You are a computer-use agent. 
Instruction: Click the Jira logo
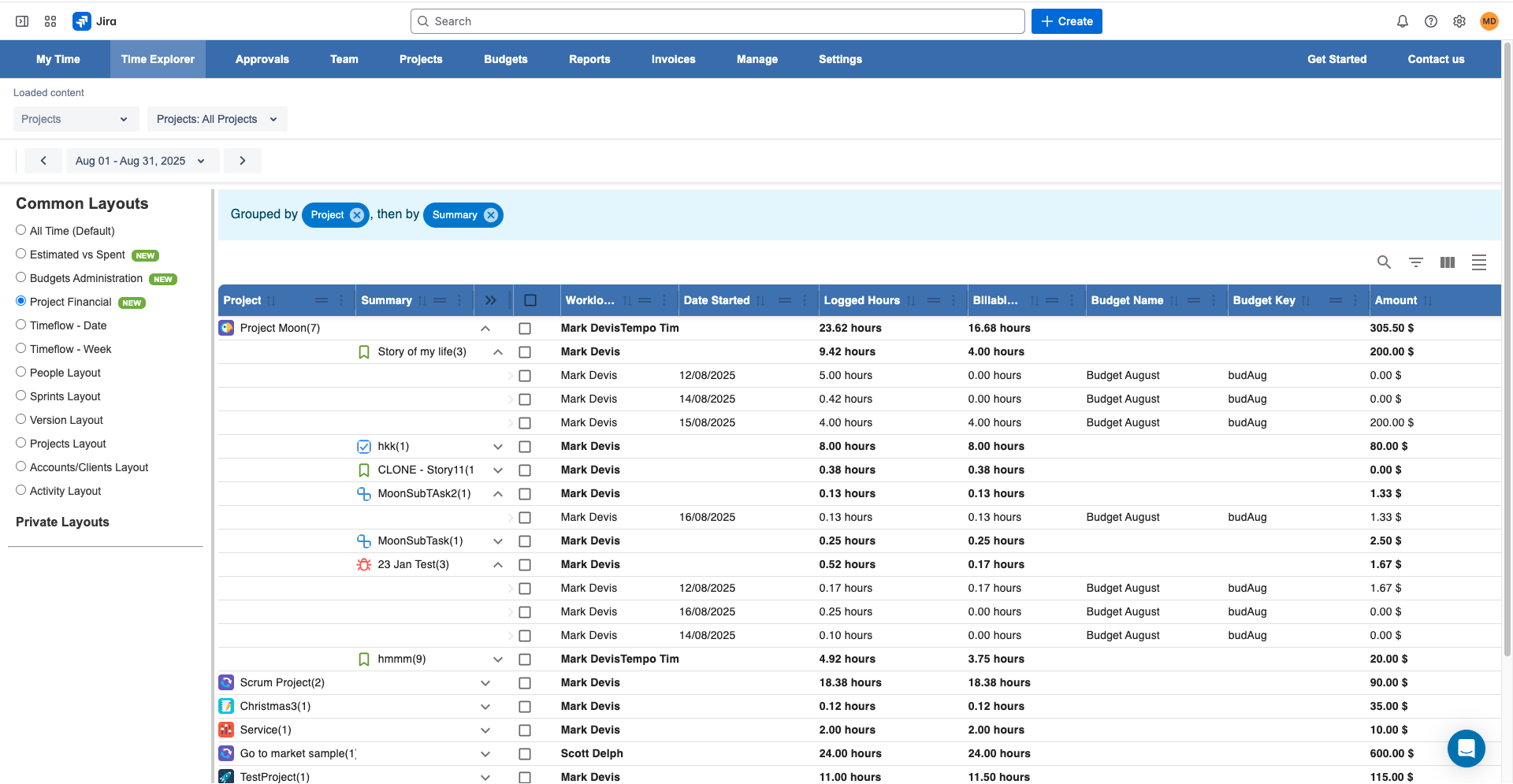(95, 21)
